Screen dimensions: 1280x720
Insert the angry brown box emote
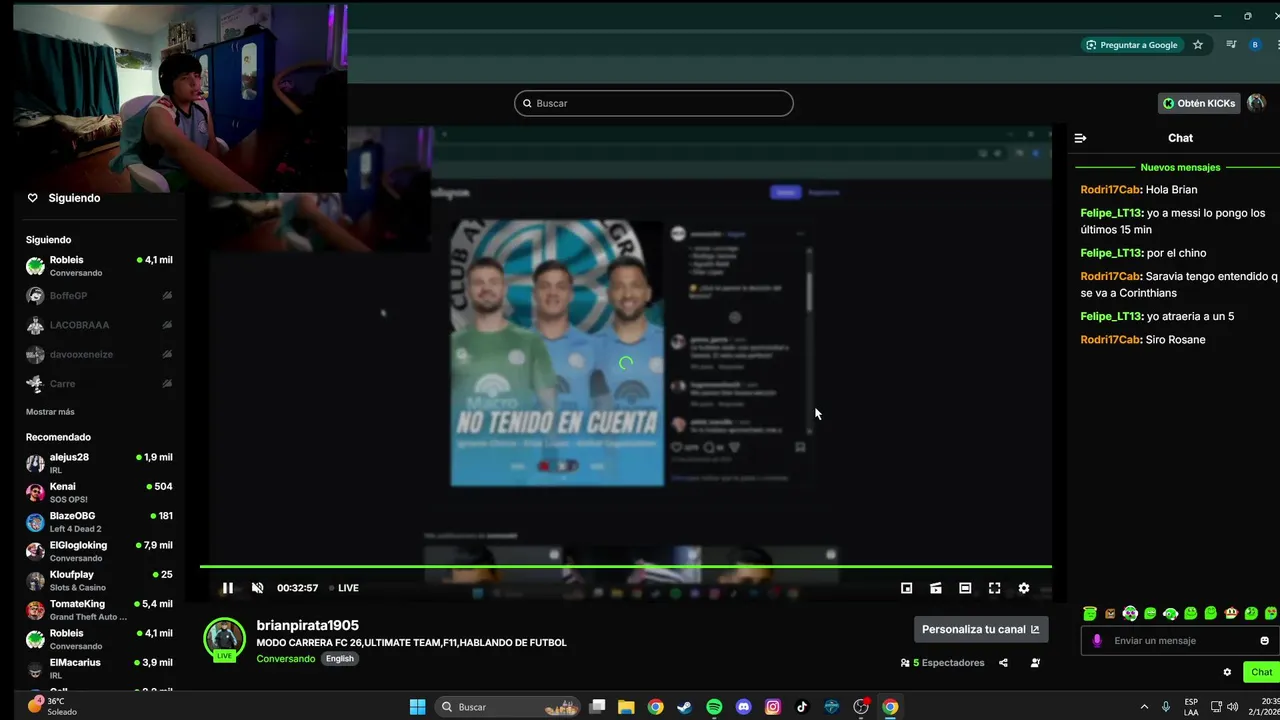pyautogui.click(x=1110, y=613)
